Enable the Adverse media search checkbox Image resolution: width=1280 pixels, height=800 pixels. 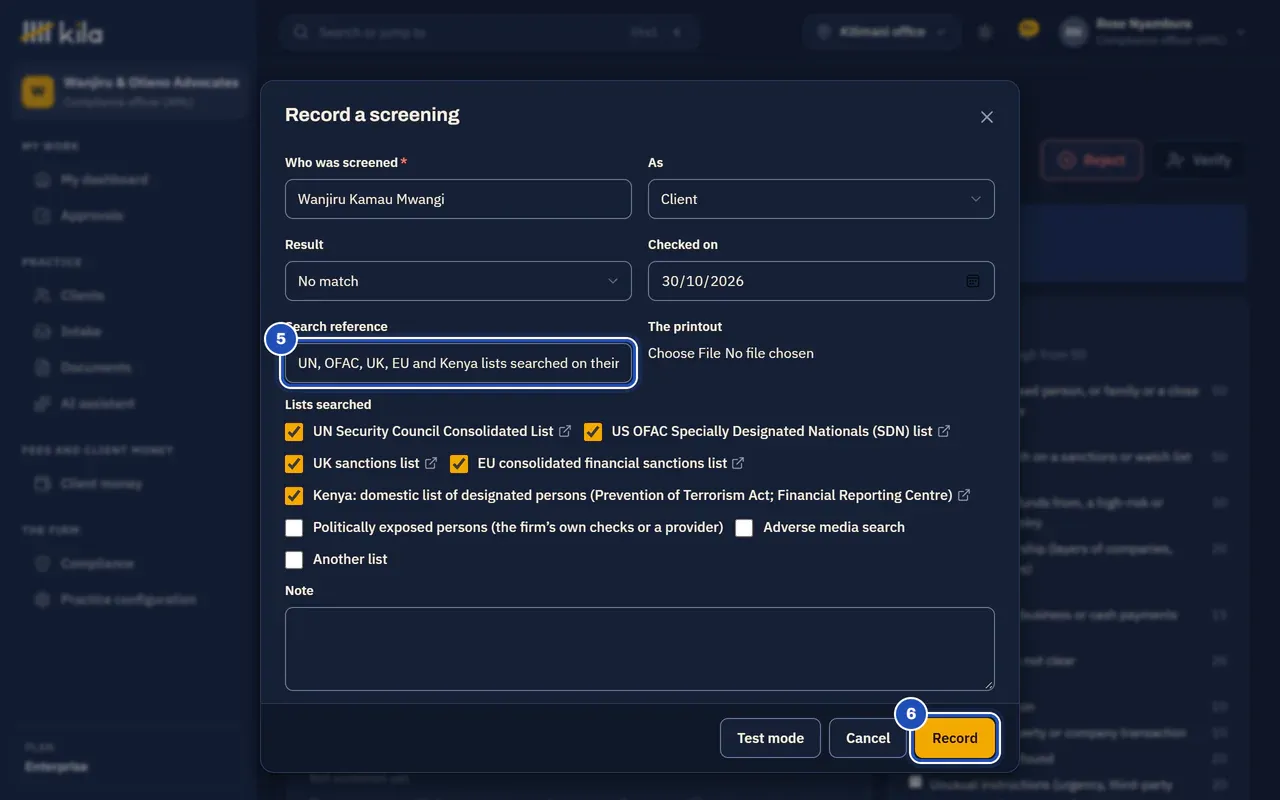point(744,528)
